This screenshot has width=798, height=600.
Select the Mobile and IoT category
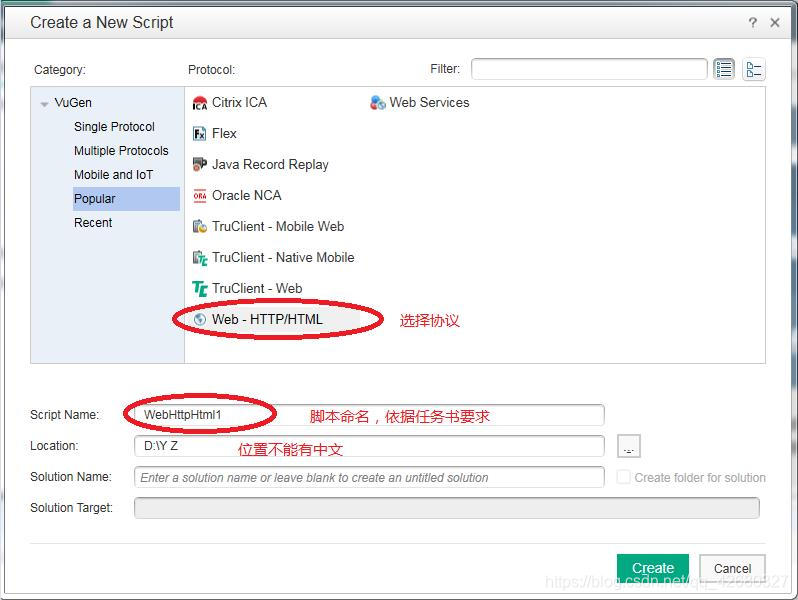113,175
